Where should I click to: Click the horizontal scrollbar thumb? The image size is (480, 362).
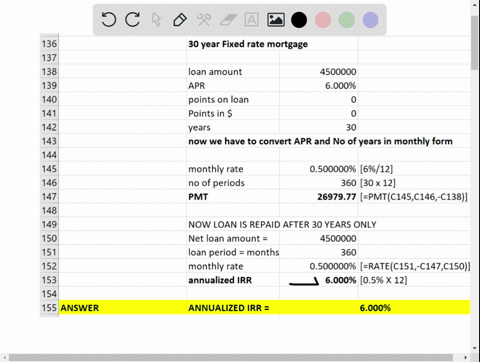pos(231,358)
